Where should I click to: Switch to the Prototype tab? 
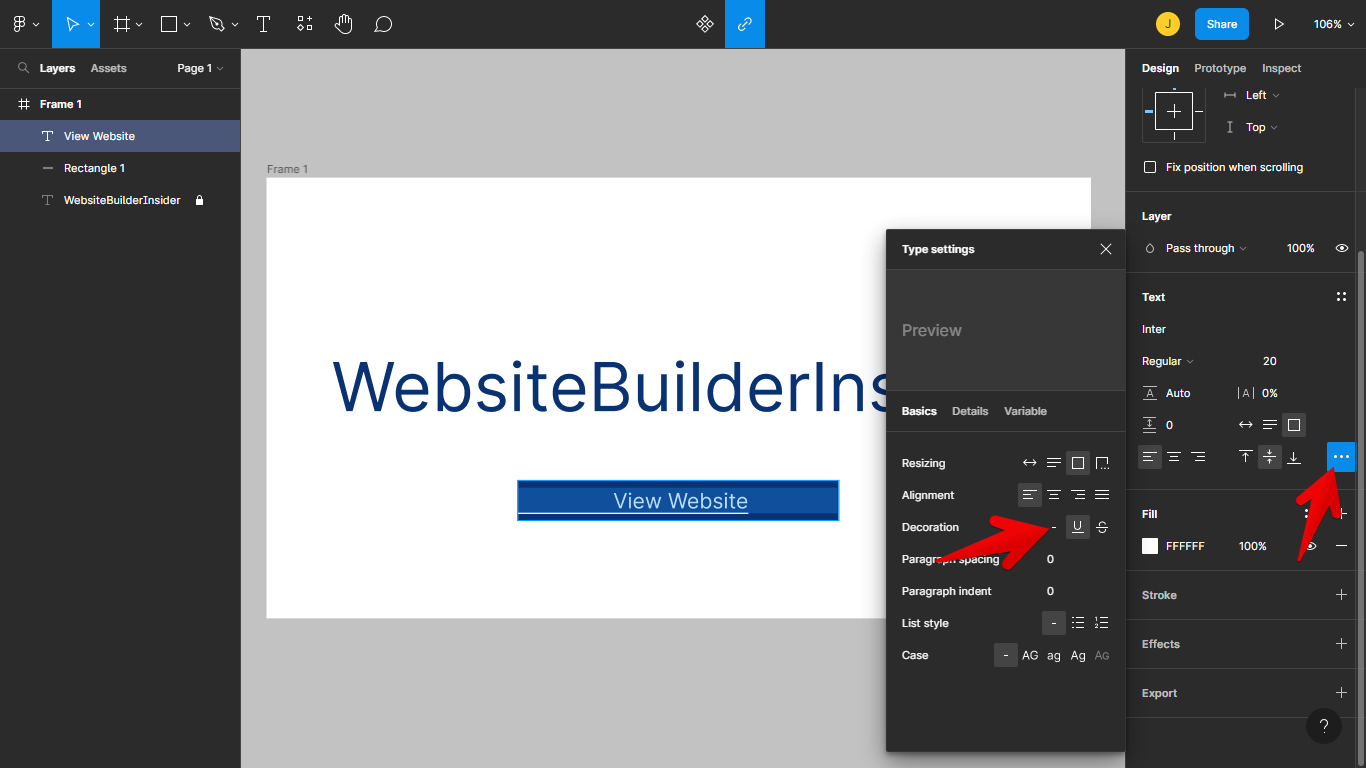(1220, 68)
